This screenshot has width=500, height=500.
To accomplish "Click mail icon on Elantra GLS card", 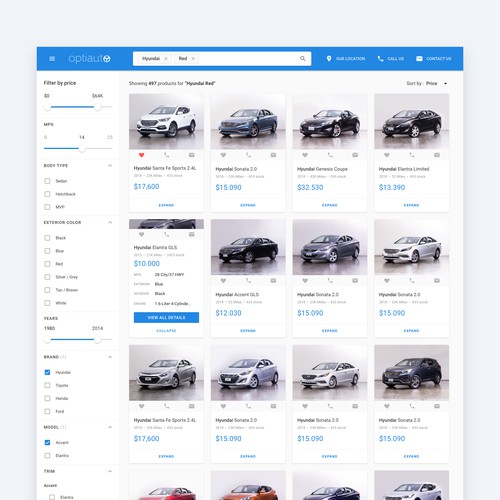I will (x=192, y=235).
